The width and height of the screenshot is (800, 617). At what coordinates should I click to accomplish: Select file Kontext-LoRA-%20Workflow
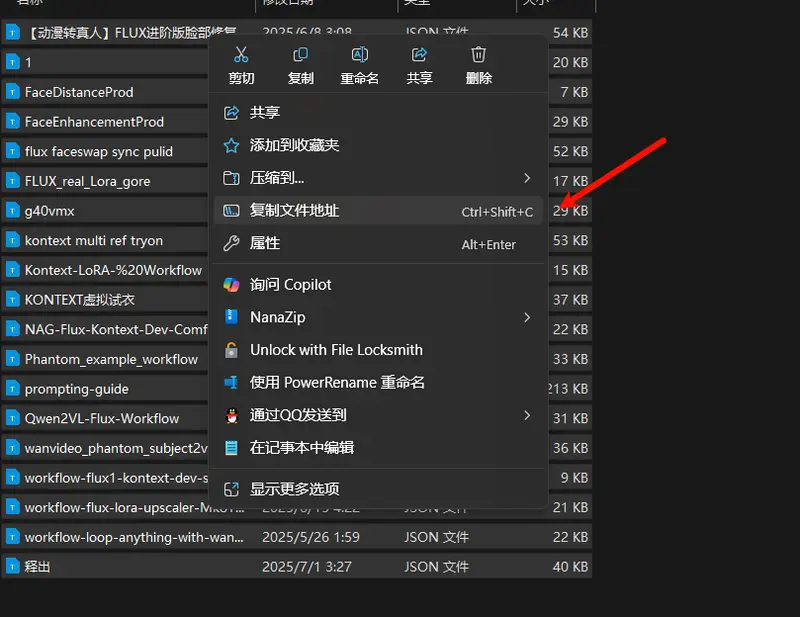[x=113, y=270]
